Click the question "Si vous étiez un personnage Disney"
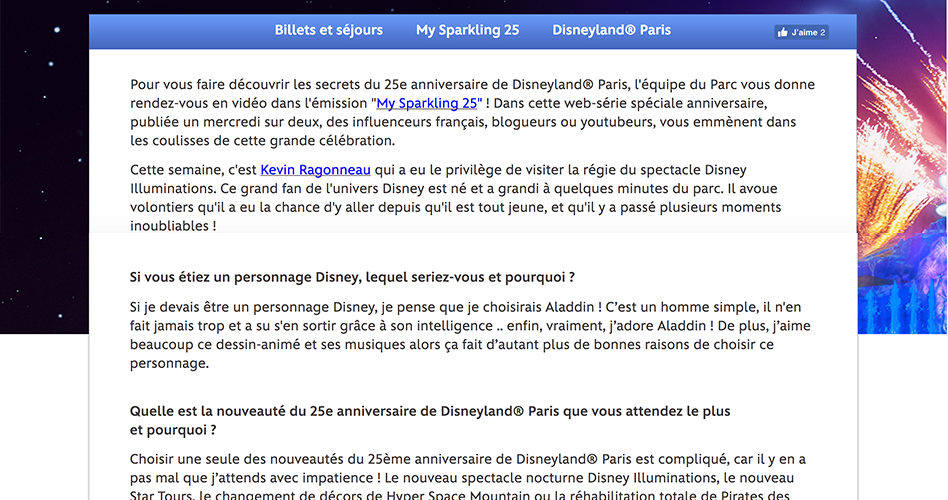The width and height of the screenshot is (948, 500). coord(352,278)
